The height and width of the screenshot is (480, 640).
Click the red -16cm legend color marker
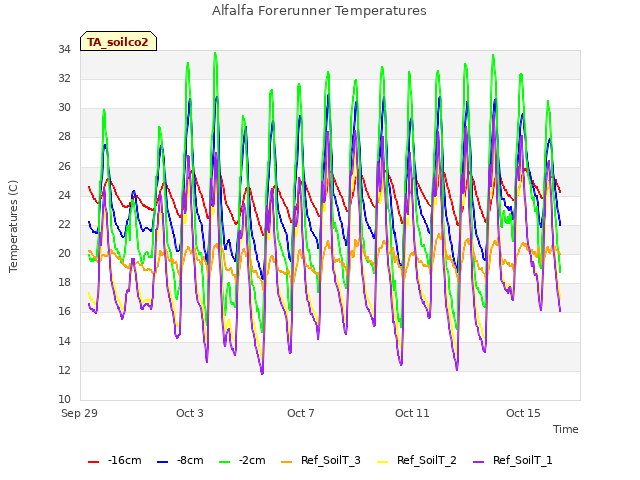93,462
